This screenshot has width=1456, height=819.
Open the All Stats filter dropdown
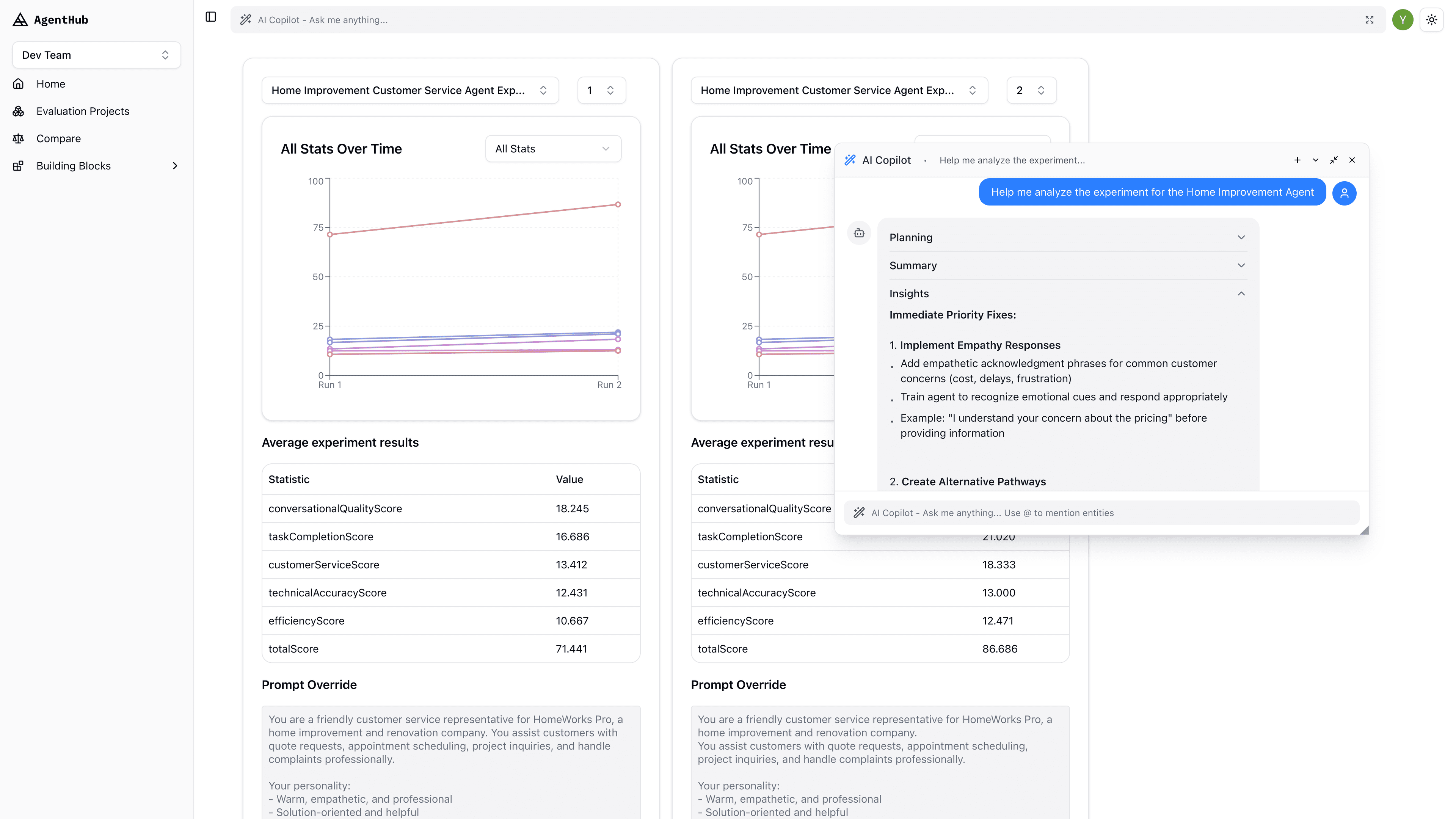pyautogui.click(x=553, y=149)
